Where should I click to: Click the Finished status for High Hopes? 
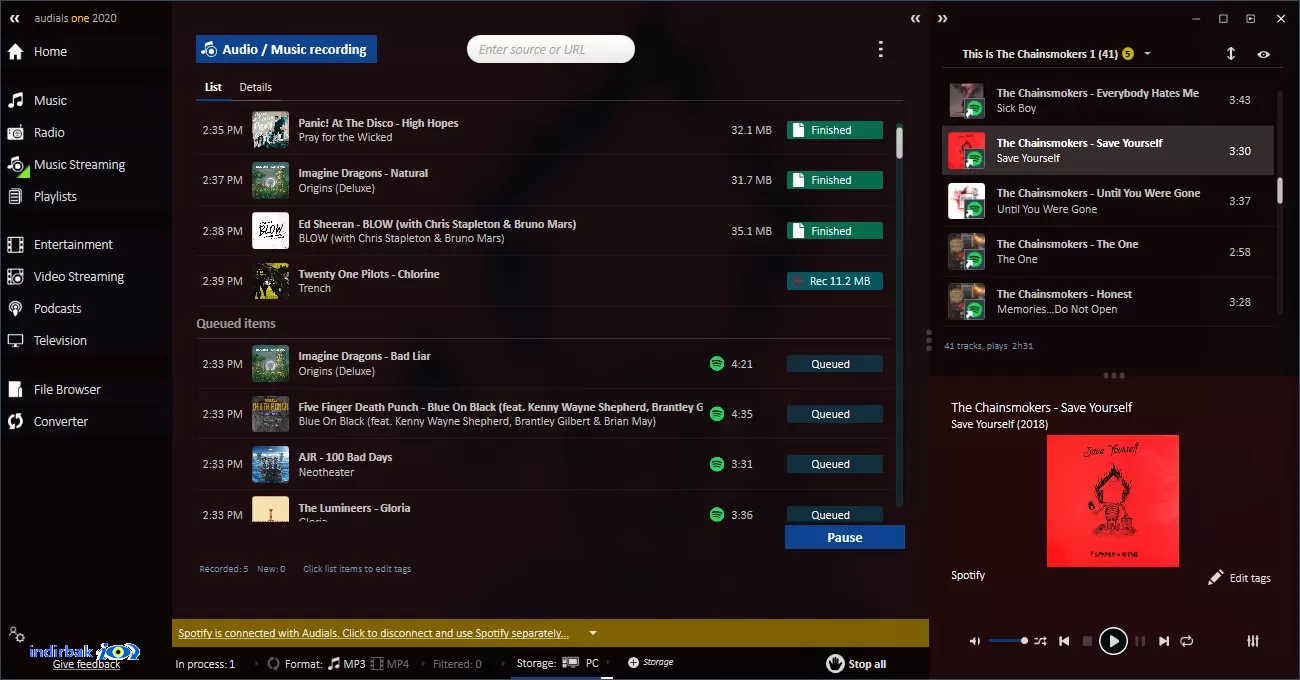[835, 130]
